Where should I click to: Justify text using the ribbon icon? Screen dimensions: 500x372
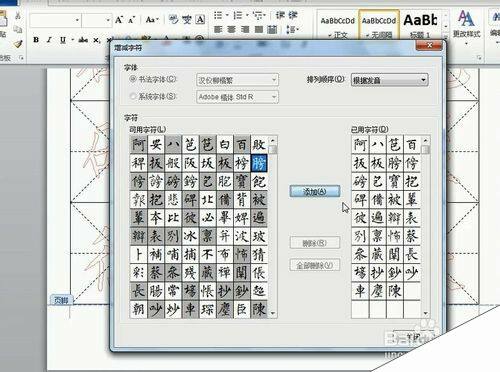click(259, 30)
